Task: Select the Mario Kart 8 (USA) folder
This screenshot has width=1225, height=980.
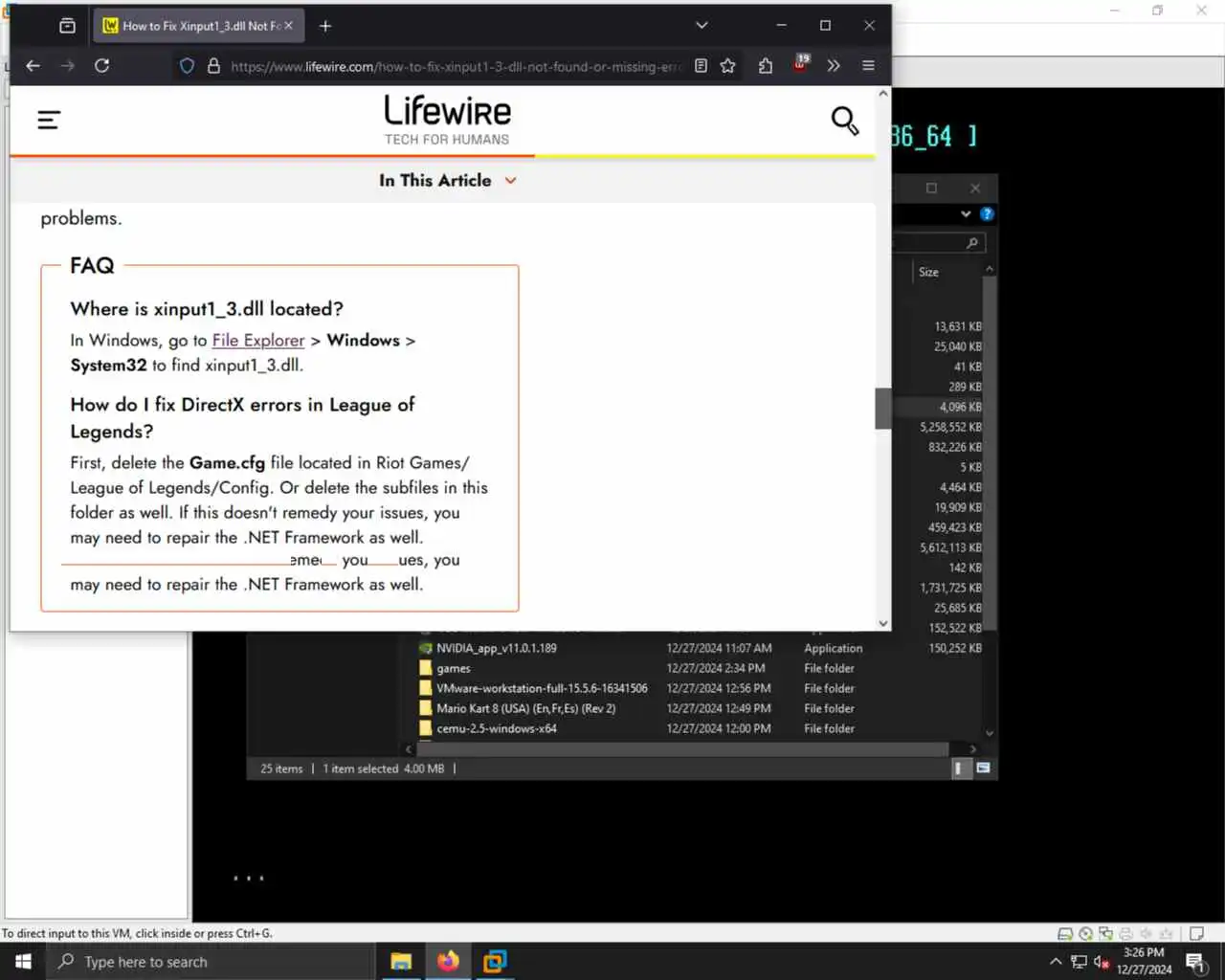Action: tap(525, 708)
